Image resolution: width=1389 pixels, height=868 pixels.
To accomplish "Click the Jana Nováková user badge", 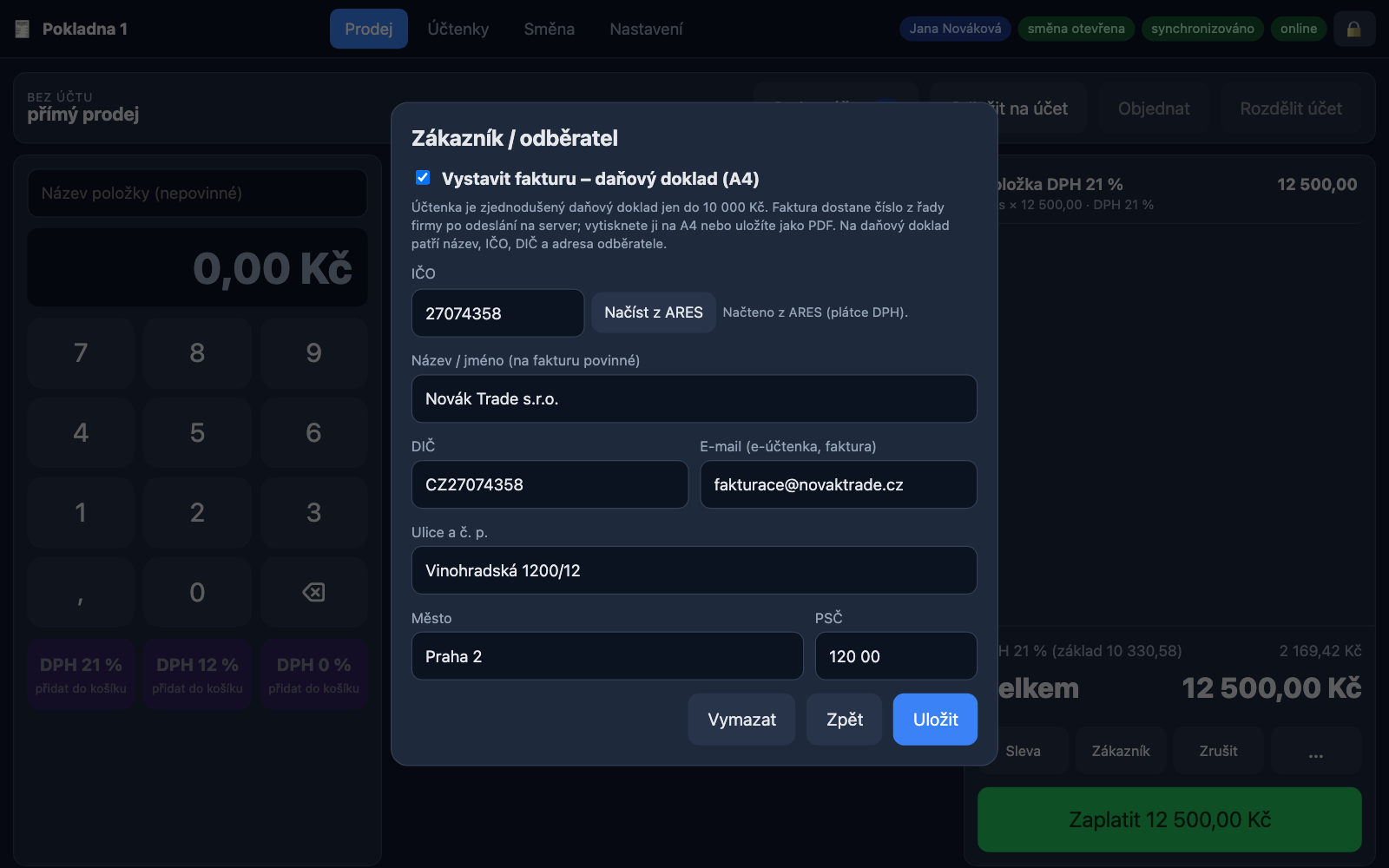I will click(x=955, y=29).
